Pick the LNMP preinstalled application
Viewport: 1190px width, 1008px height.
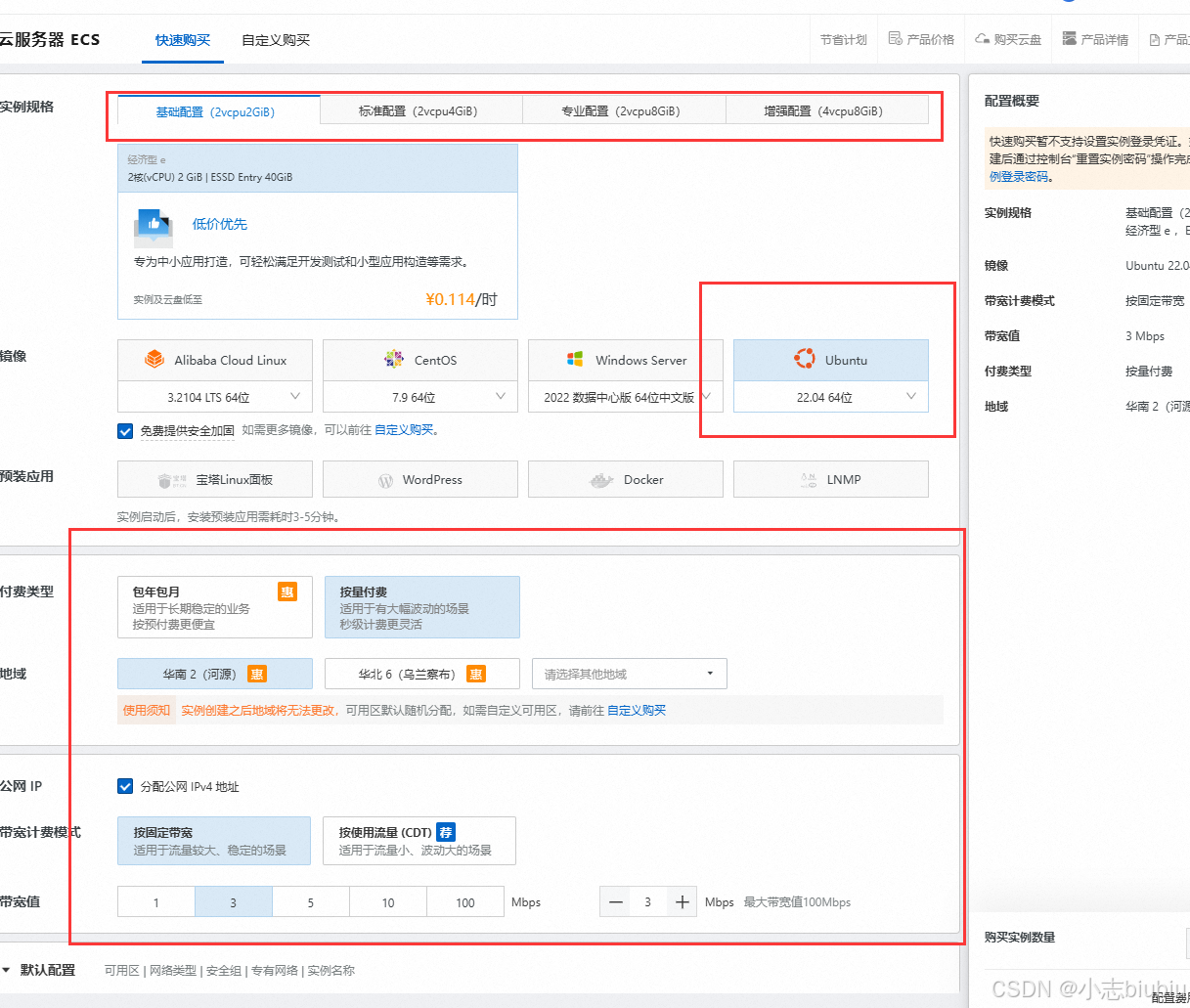point(830,480)
